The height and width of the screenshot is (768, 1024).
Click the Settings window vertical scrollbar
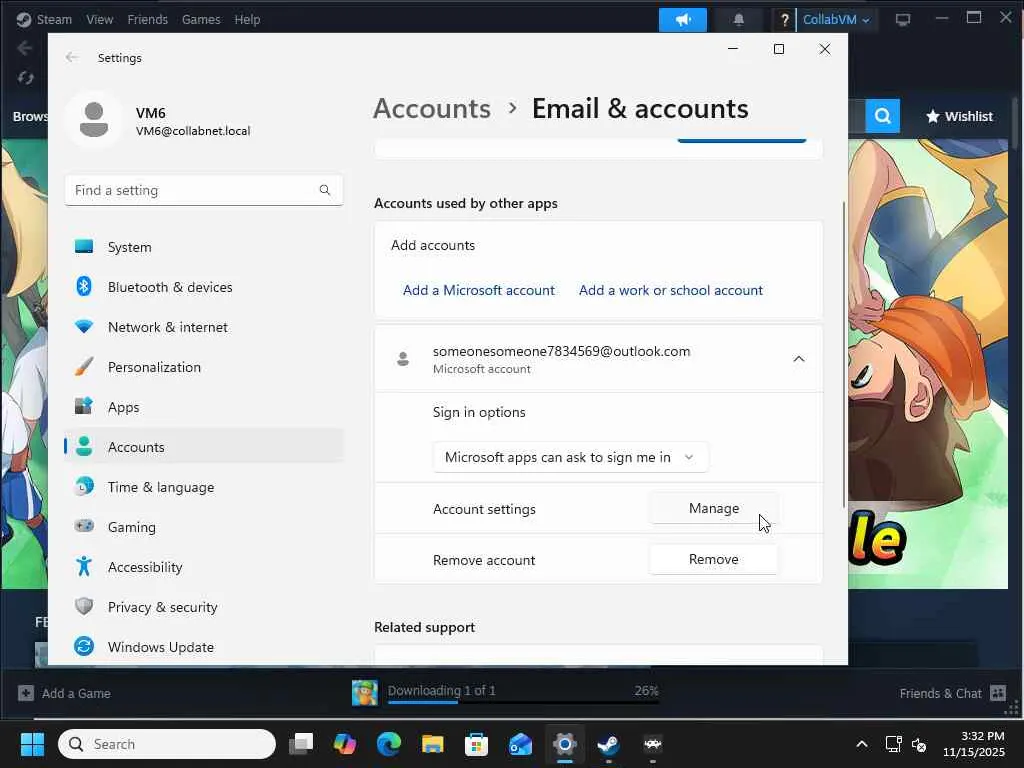[x=844, y=355]
